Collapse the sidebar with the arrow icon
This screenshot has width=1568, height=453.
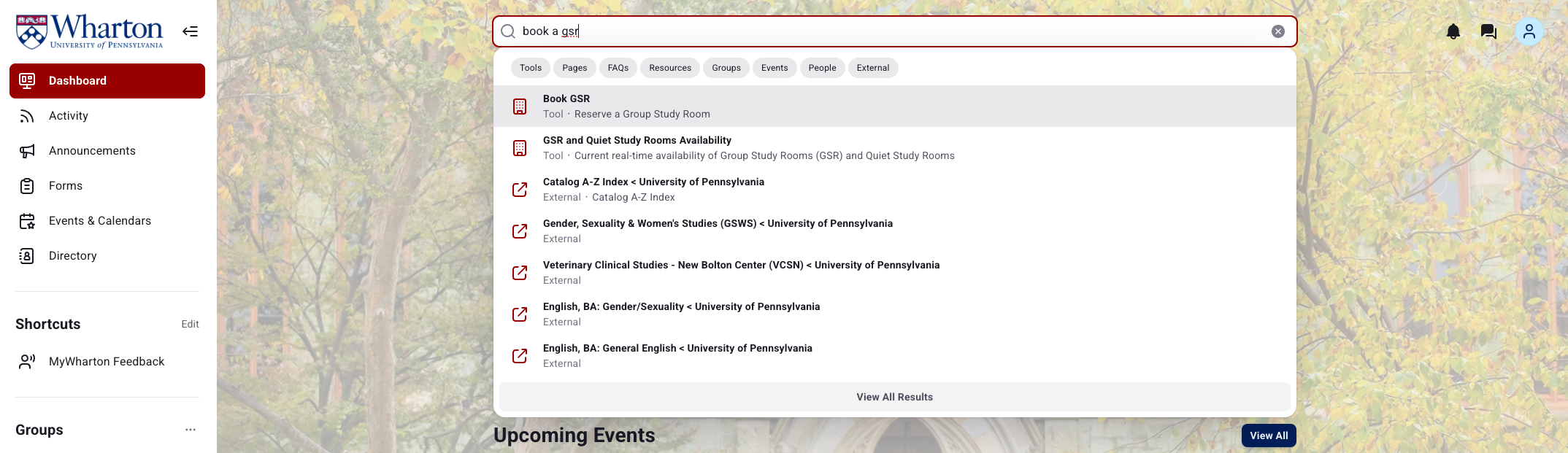[190, 31]
